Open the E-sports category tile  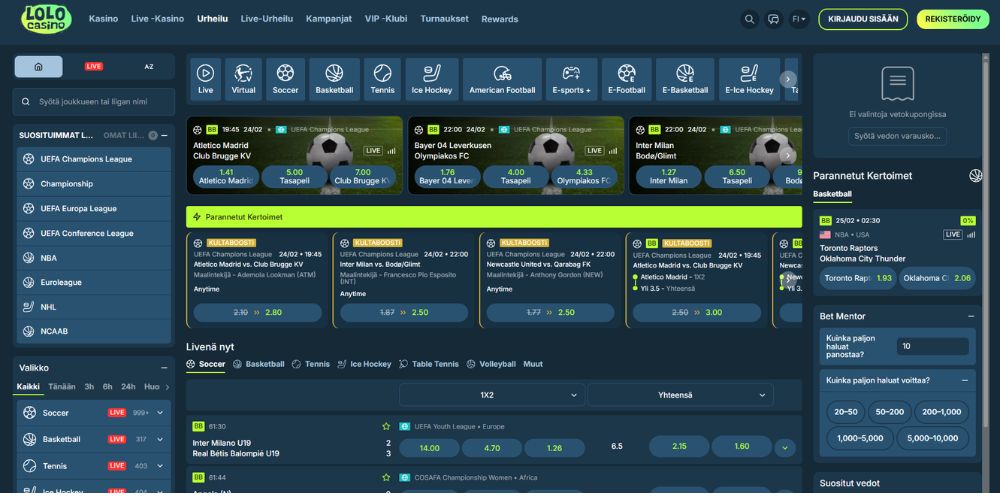coord(571,79)
